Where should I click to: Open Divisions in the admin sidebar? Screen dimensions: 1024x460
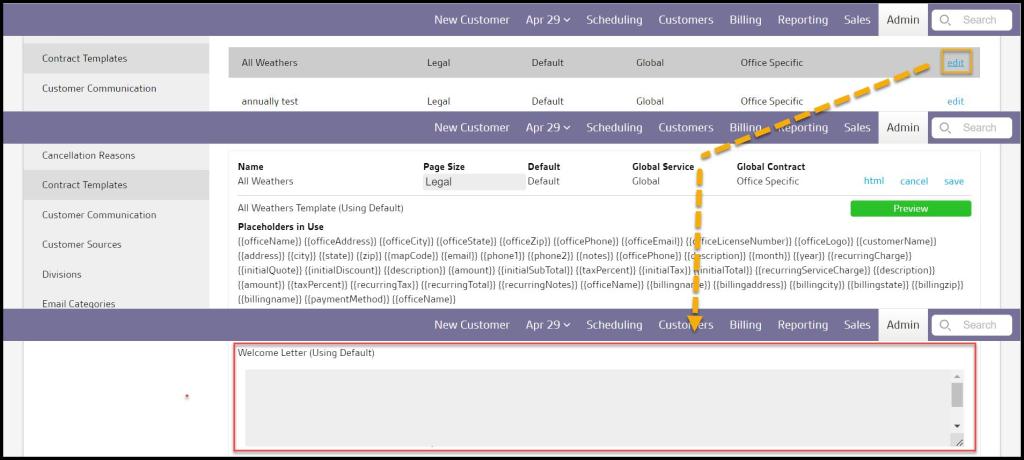click(61, 274)
